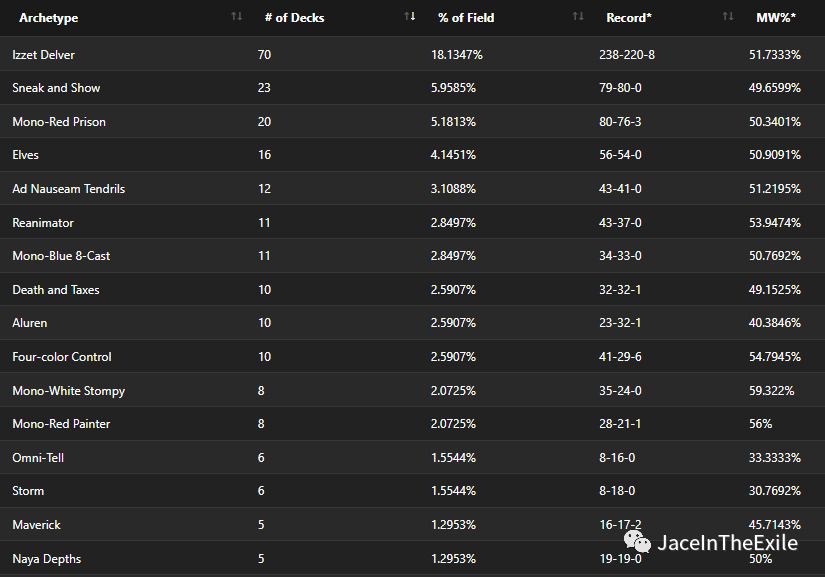Click Mono-White Stompy archetype name
The image size is (825, 577).
point(68,391)
